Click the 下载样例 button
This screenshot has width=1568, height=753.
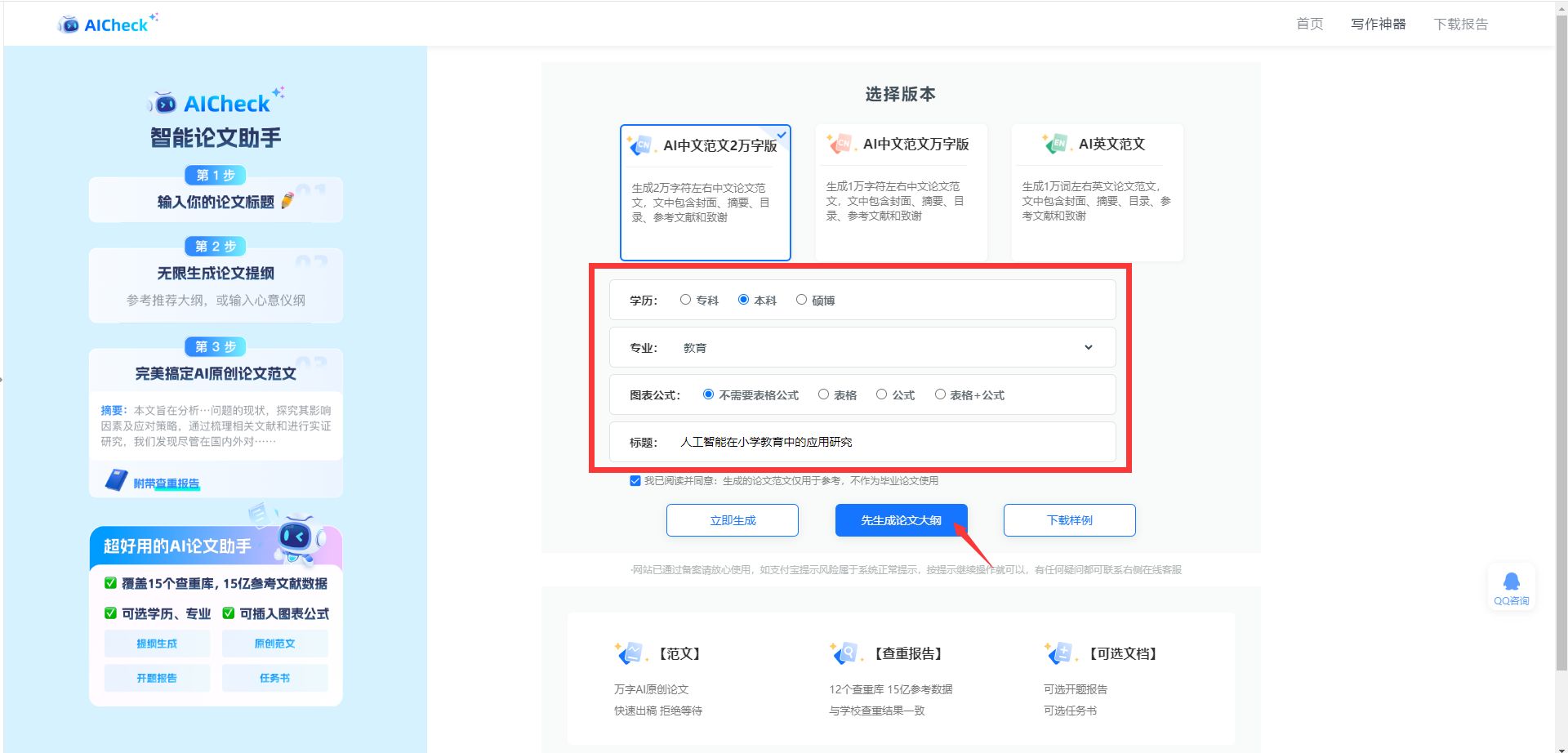pyautogui.click(x=1069, y=520)
